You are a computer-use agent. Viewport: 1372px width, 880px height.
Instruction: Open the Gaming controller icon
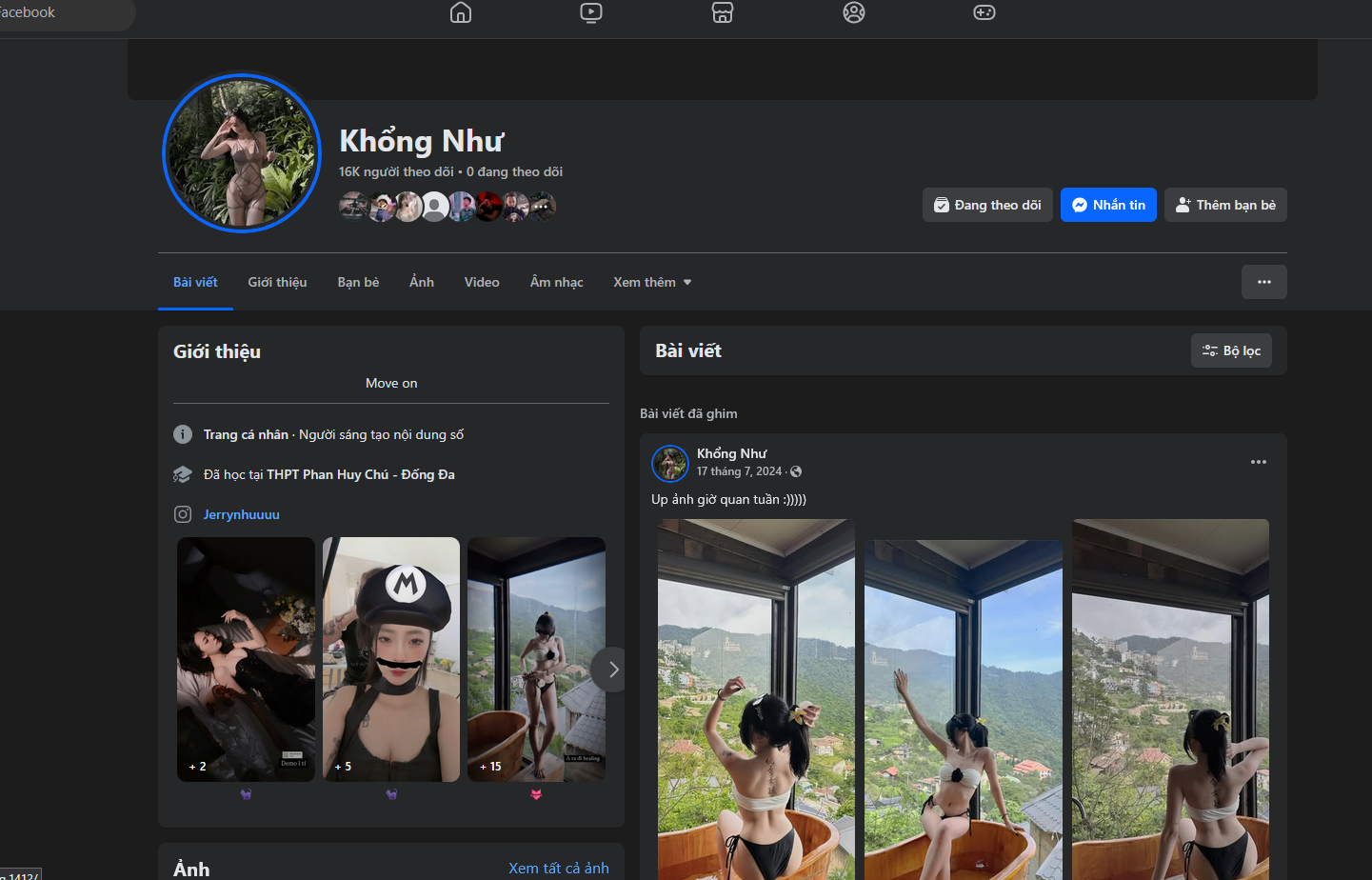coord(984,12)
